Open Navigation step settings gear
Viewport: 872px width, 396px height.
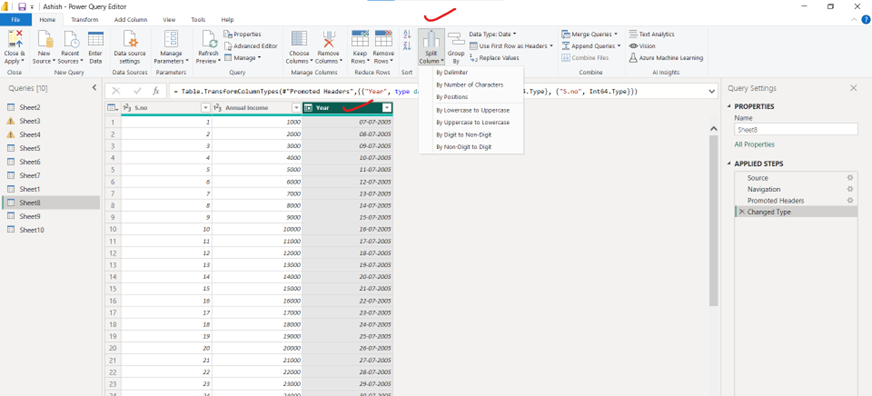849,189
